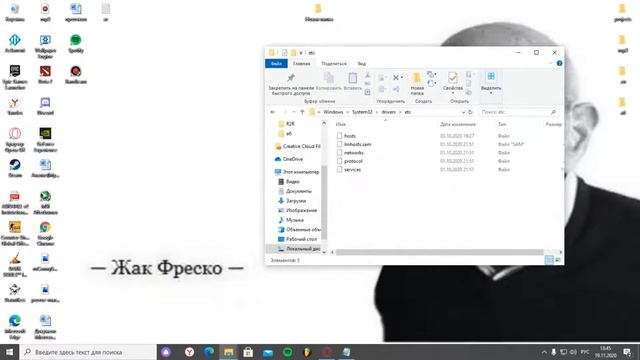Viewport: 640px width, 360px height.
Task: Click the Cut scissors icon
Action: click(x=367, y=75)
